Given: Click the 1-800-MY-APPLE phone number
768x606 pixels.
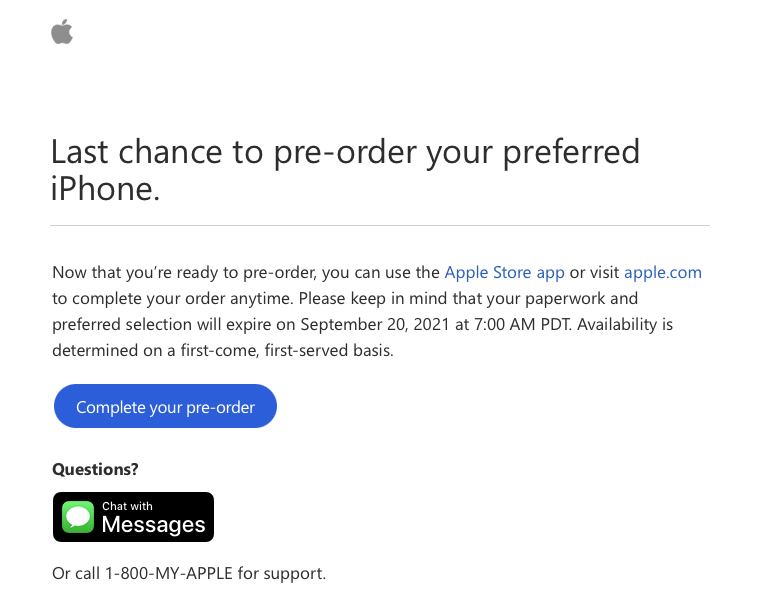Looking at the screenshot, I should coord(169,573).
